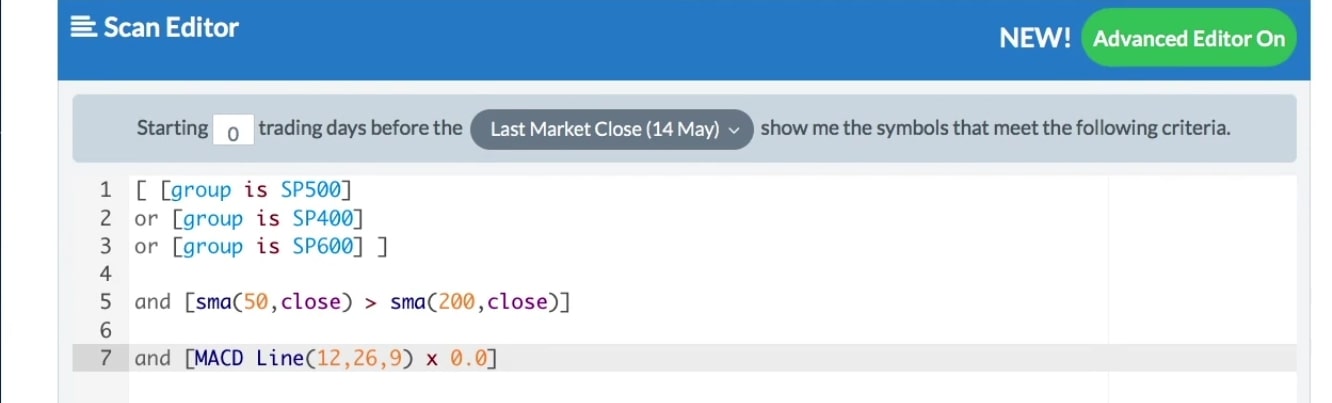
Task: Toggle the Advanced Editor On switch
Action: tap(1188, 39)
